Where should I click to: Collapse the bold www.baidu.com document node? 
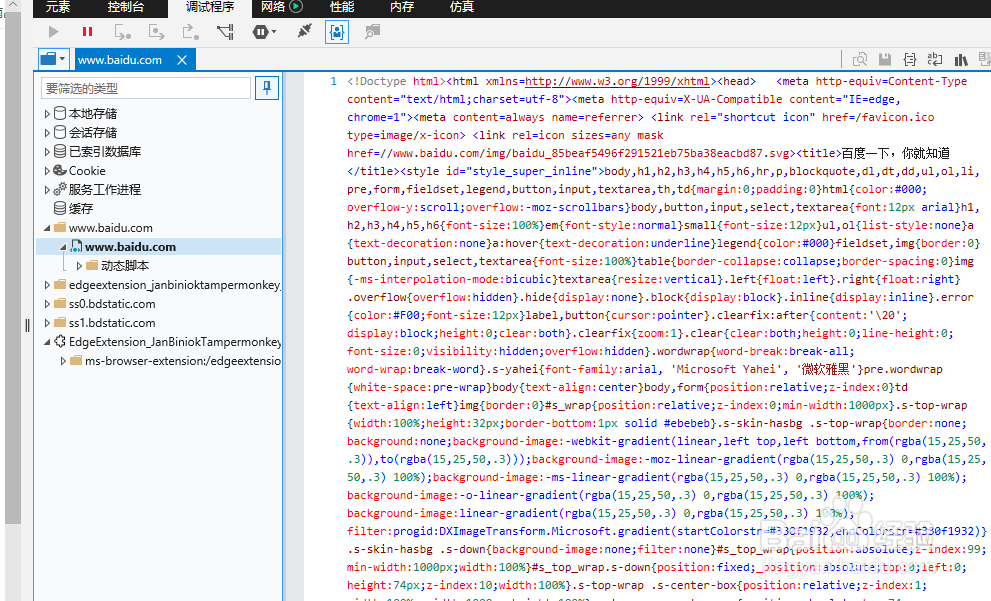tap(63, 247)
